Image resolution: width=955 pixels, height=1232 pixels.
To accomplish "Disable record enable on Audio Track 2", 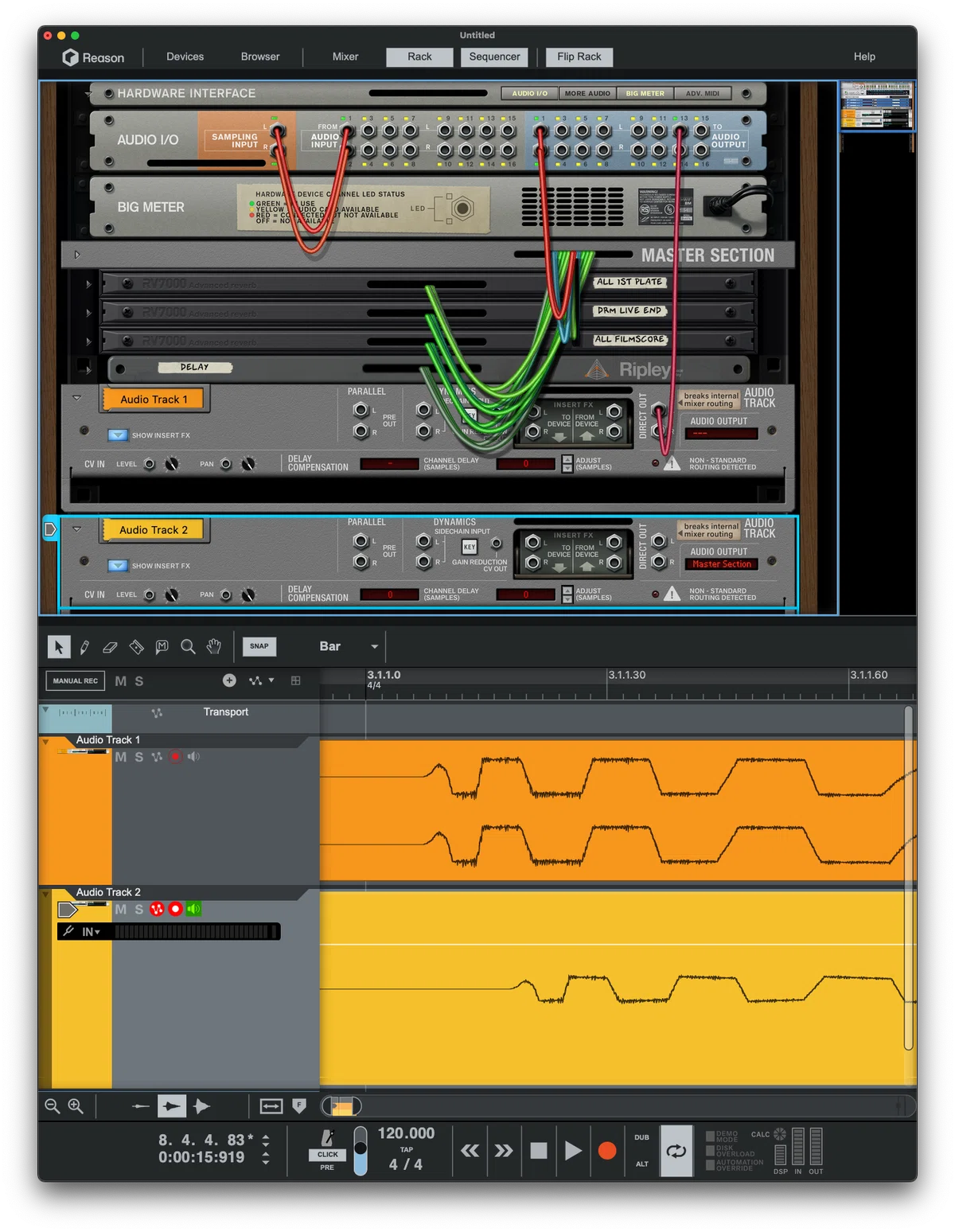I will 175,909.
